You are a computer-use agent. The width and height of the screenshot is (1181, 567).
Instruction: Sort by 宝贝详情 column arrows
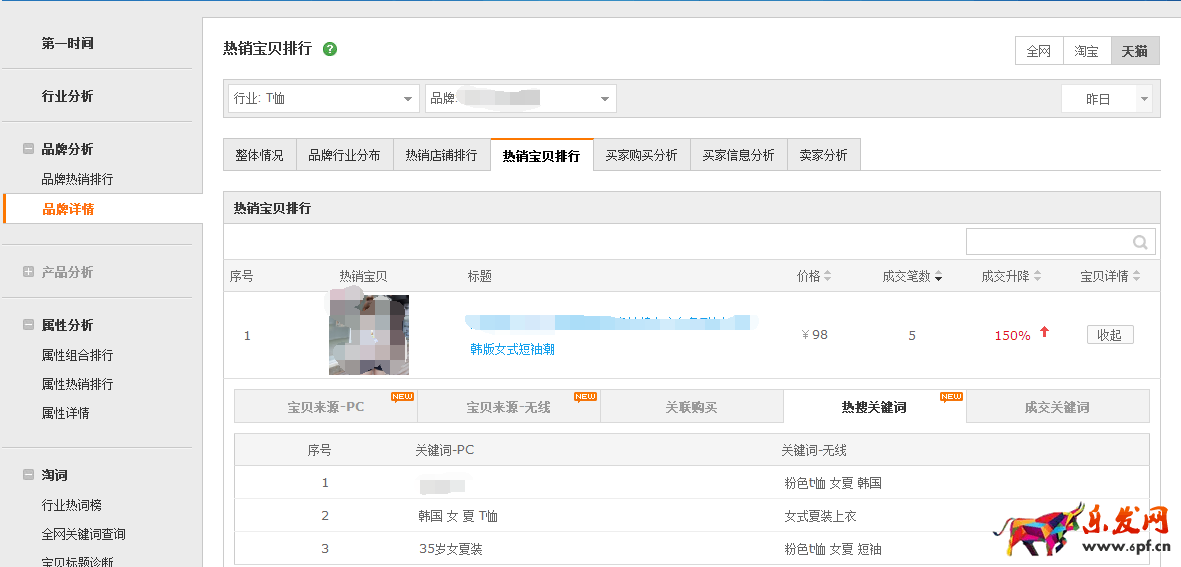click(1136, 277)
